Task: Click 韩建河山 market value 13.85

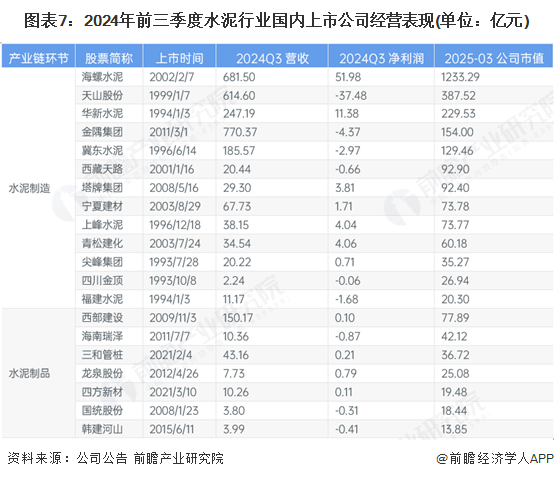Action: point(454,429)
